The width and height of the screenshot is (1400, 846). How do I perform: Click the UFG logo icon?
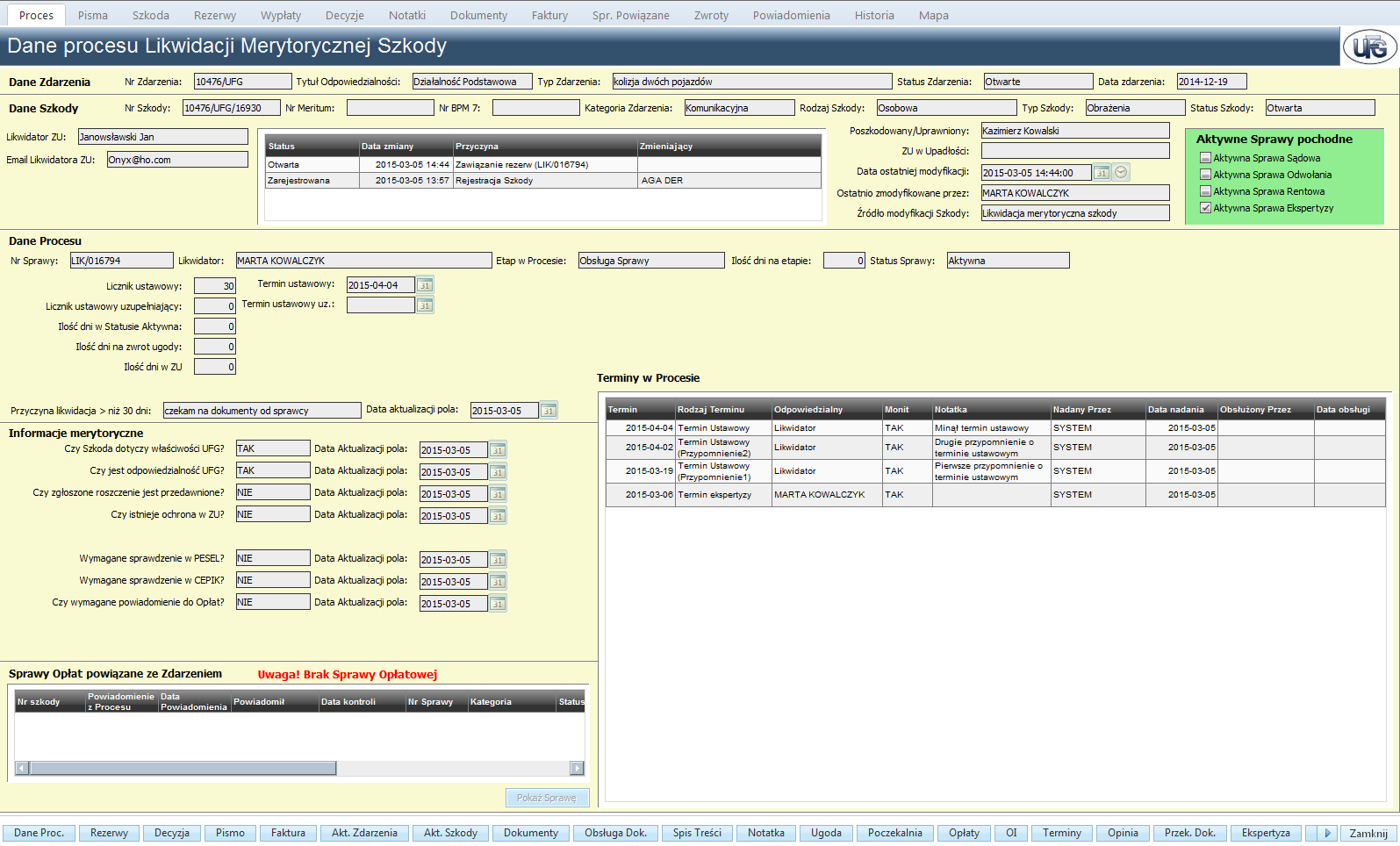[1369, 47]
